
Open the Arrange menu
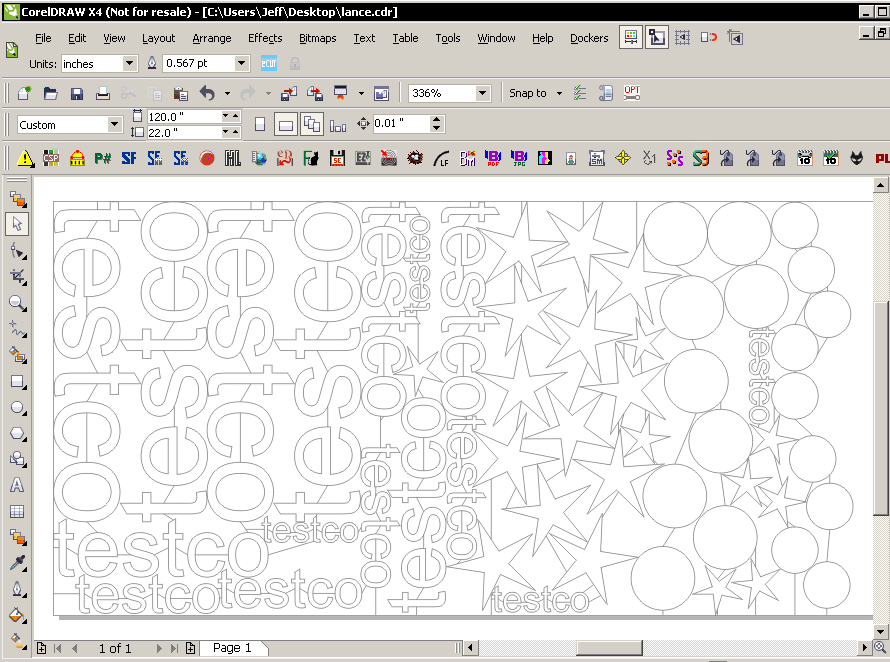pos(212,38)
